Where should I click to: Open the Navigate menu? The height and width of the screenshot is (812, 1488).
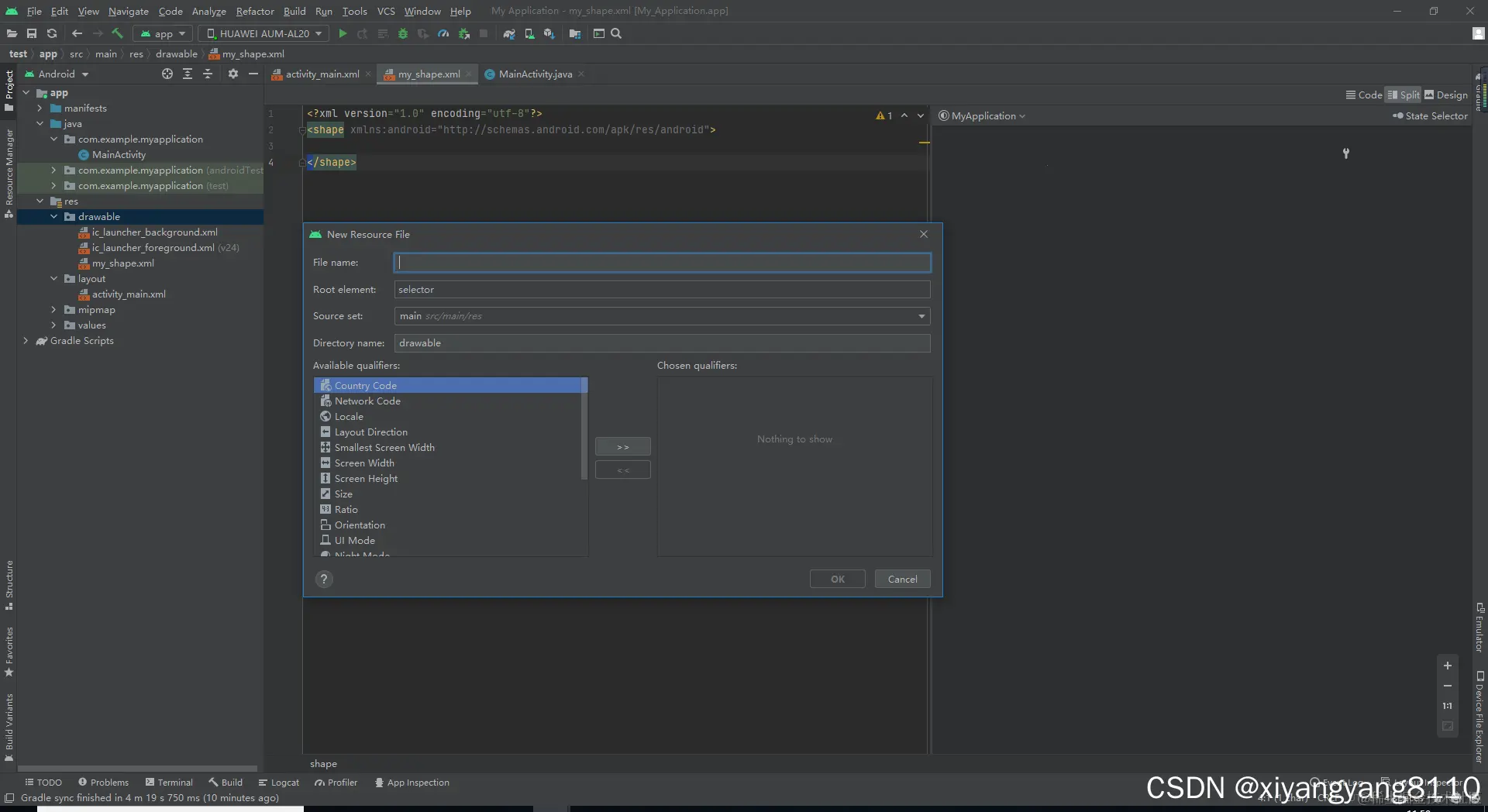pyautogui.click(x=128, y=11)
